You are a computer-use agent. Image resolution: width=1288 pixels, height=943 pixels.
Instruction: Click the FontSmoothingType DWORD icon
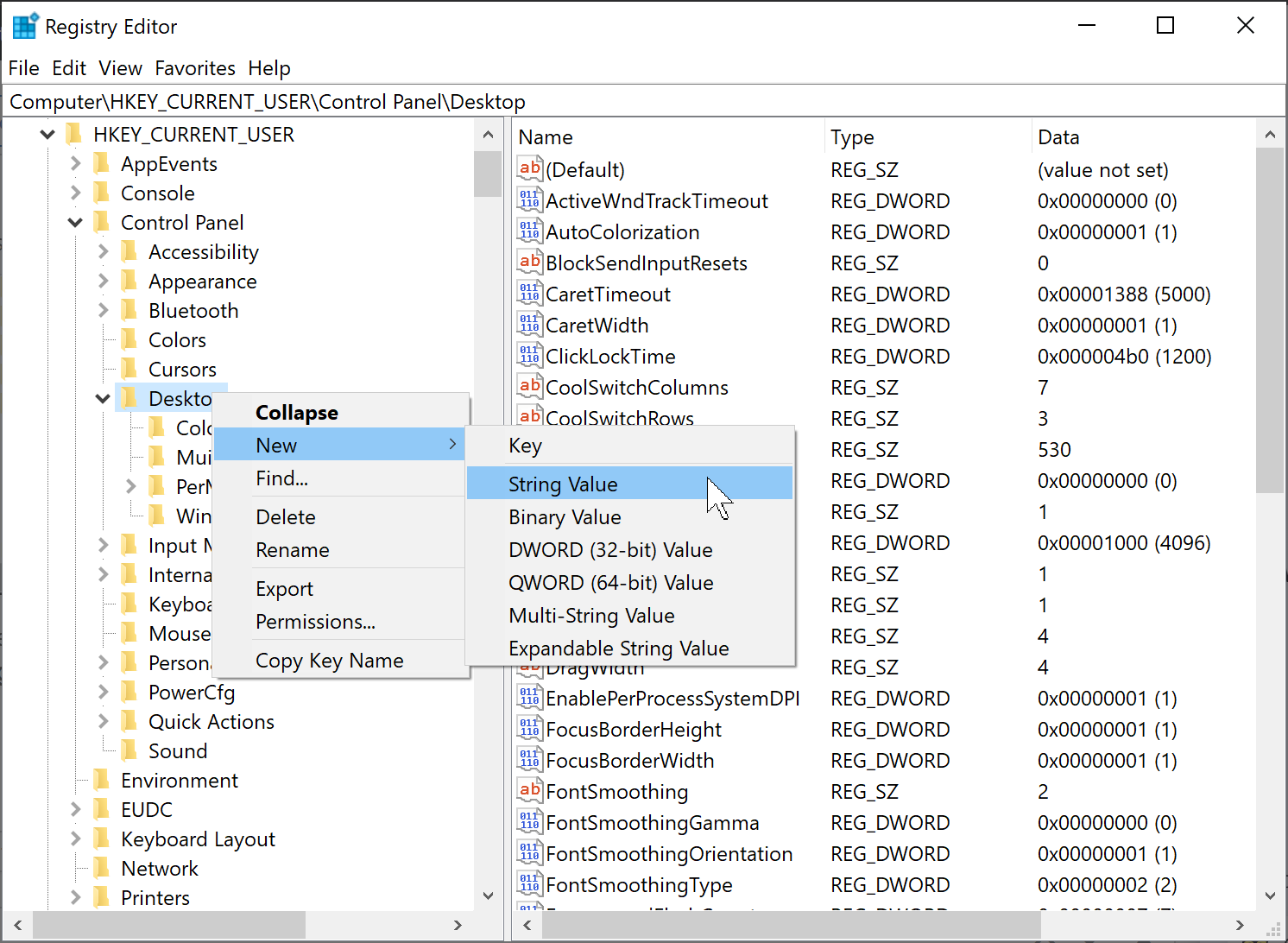click(x=530, y=884)
